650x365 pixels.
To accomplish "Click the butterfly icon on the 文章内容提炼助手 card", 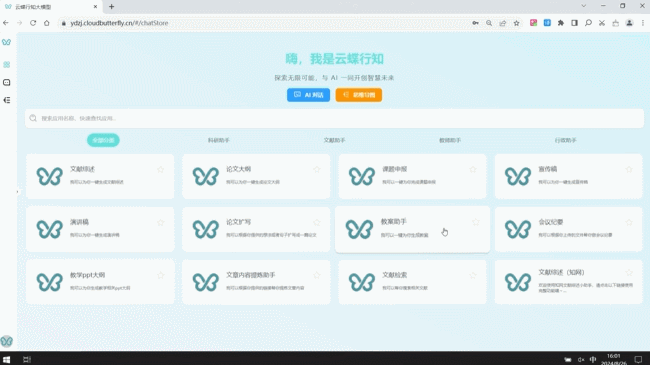I will point(206,282).
